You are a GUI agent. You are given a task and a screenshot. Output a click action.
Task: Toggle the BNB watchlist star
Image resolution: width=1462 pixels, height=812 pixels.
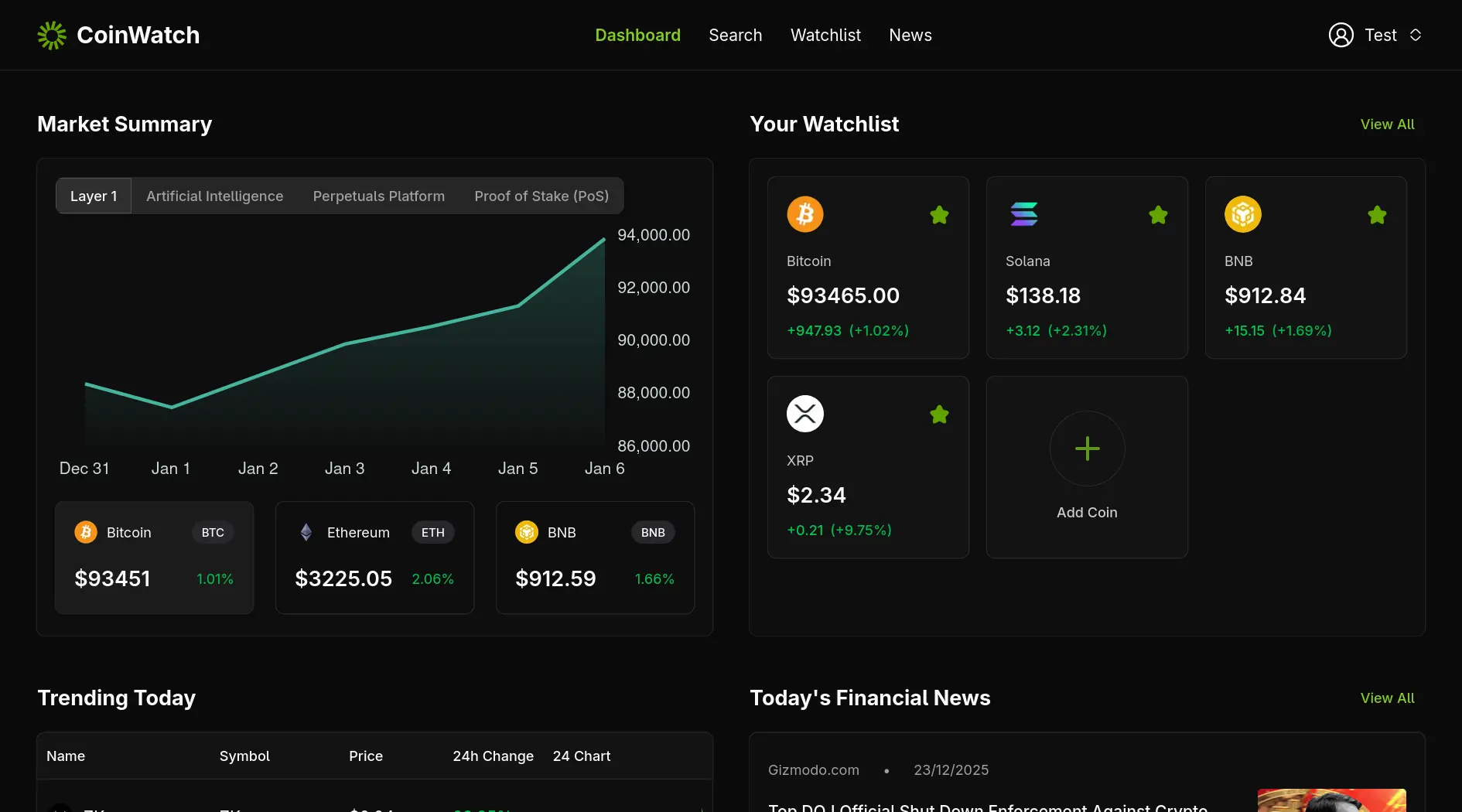[x=1377, y=215]
